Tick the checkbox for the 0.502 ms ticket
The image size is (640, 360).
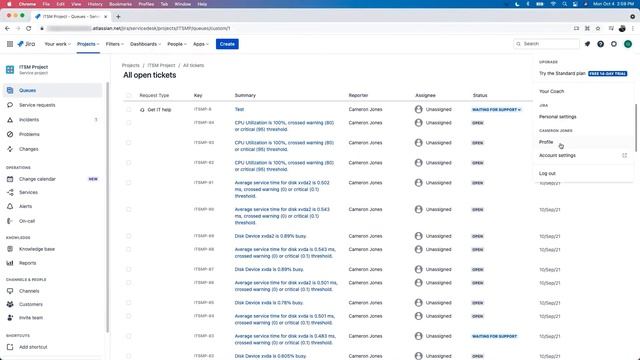pyautogui.click(x=129, y=182)
